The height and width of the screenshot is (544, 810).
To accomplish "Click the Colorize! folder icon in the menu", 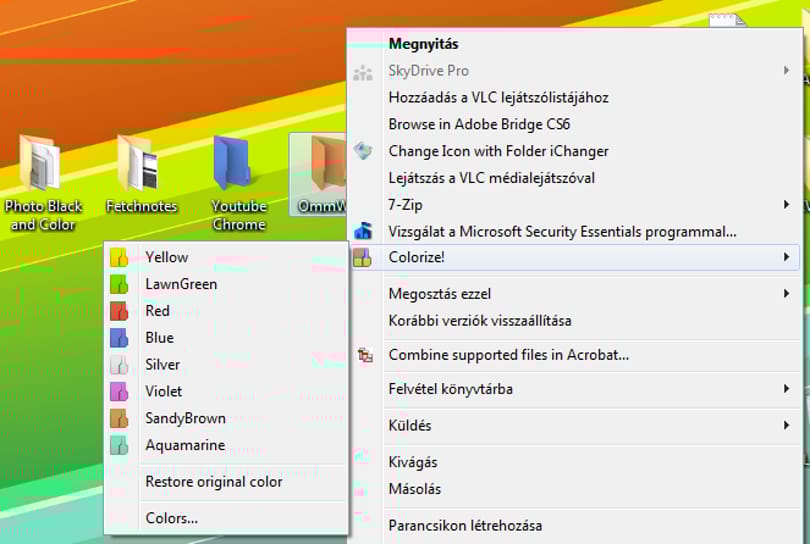I will pyautogui.click(x=362, y=257).
